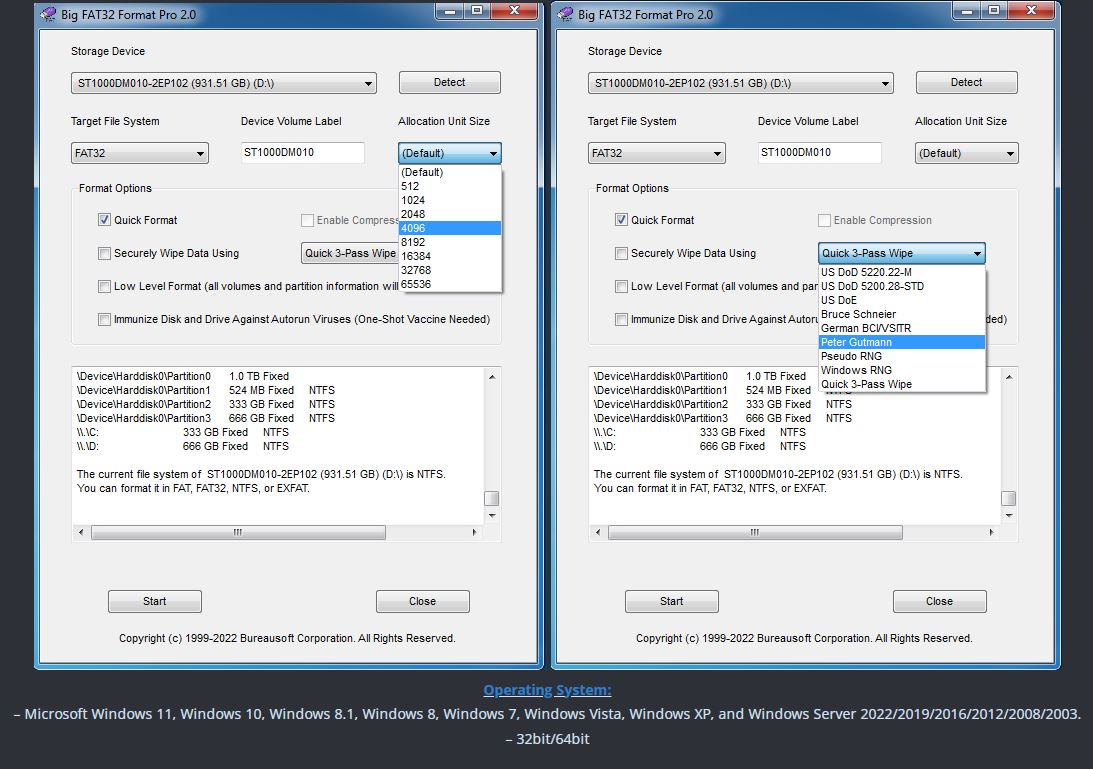Choose 4096 allocation unit size
This screenshot has width=1093, height=769.
(x=450, y=228)
